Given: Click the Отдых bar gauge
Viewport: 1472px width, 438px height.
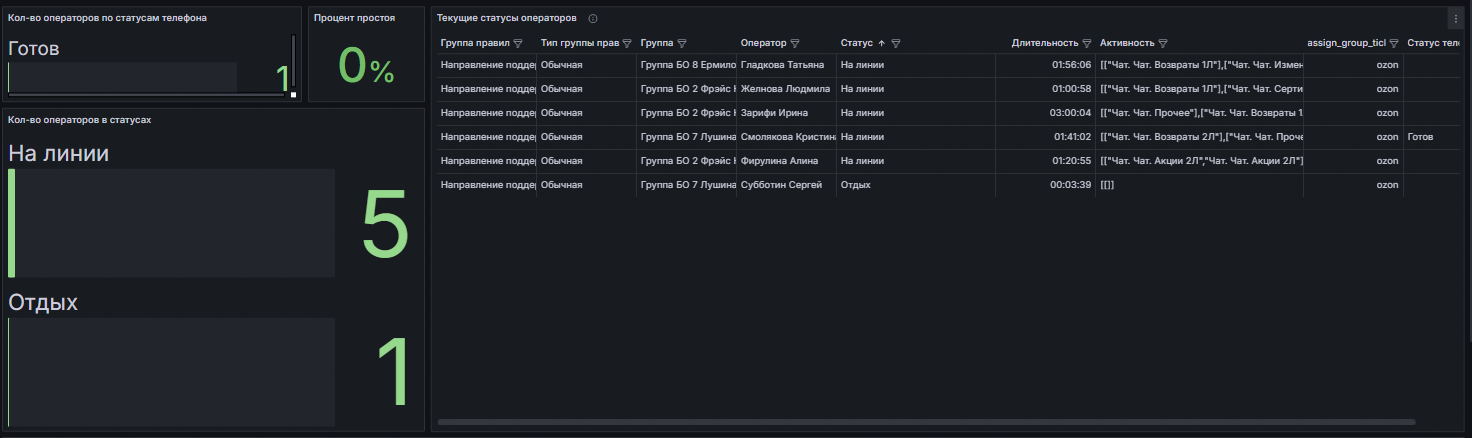Looking at the screenshot, I should pyautogui.click(x=172, y=365).
